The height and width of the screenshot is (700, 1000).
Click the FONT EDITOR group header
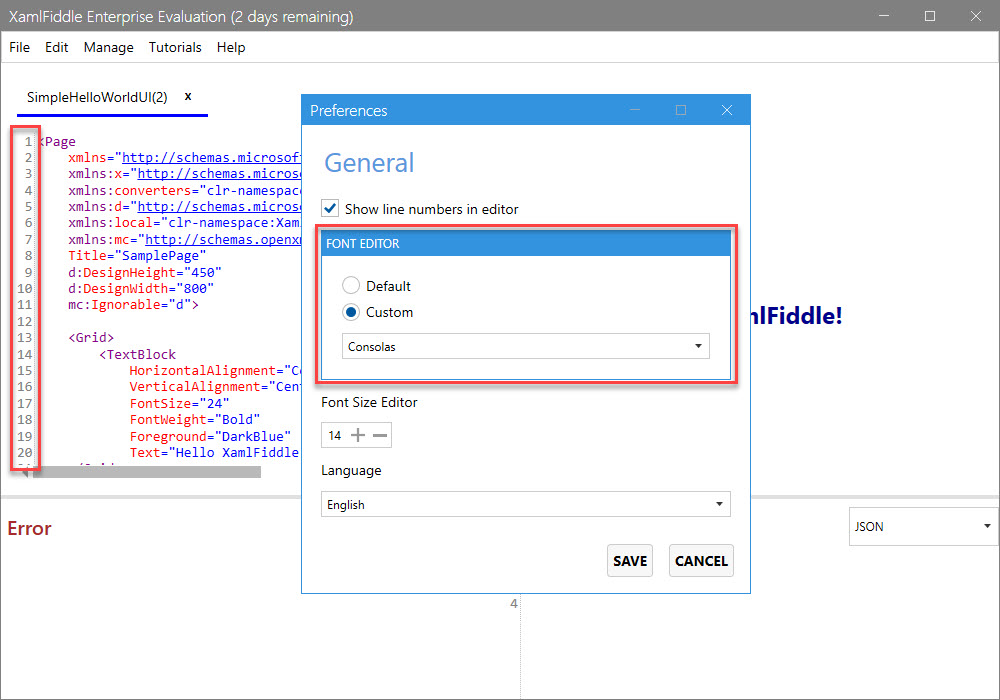[x=526, y=244]
